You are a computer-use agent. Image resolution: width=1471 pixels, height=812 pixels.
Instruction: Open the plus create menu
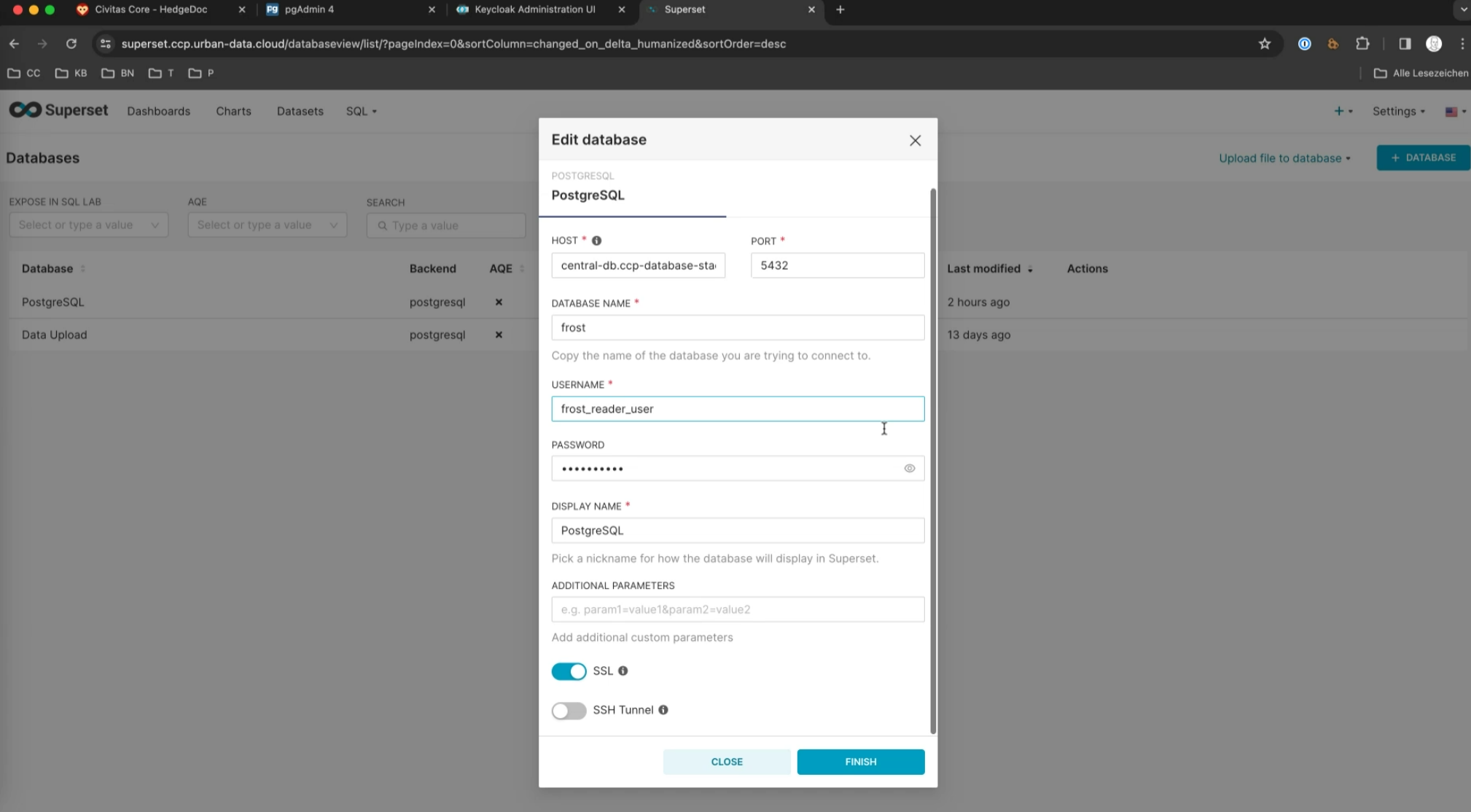[1343, 111]
